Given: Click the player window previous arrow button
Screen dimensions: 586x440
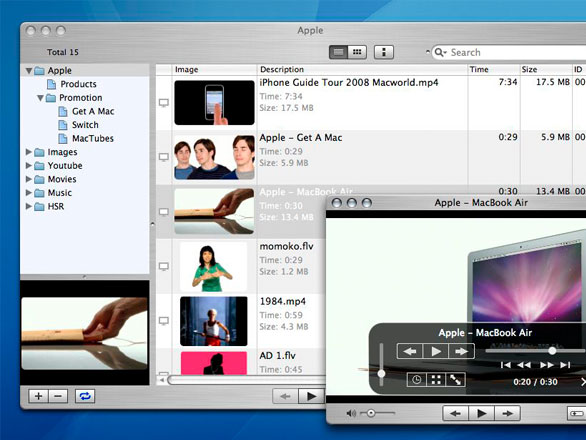Looking at the screenshot, I should click(456, 413).
